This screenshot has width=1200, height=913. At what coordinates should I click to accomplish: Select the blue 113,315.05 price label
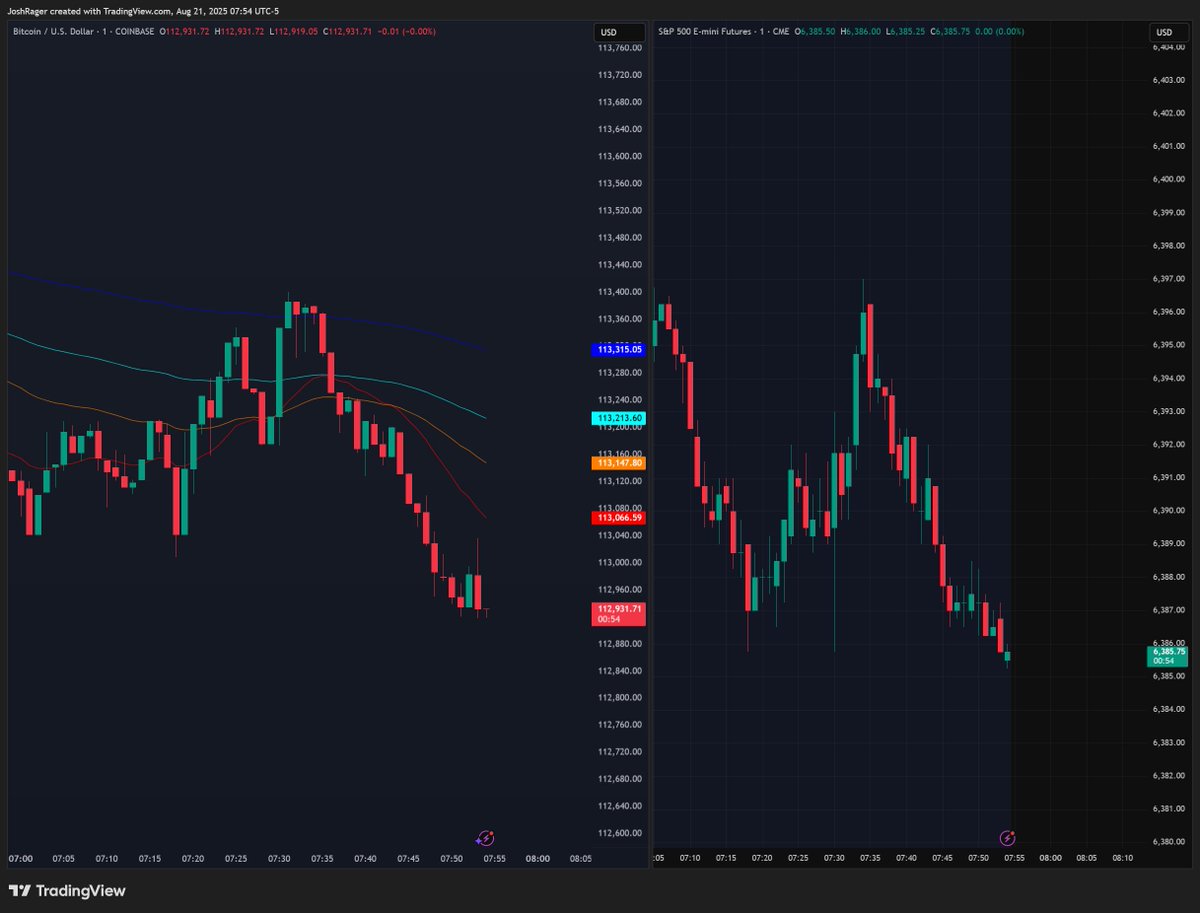620,350
